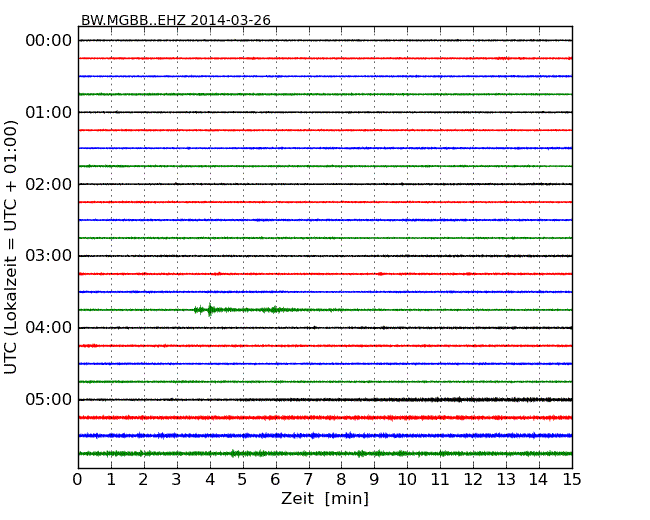Viewport: 650px width, 520px height.
Task: Click the 01:00 time label
Action: pos(49,112)
